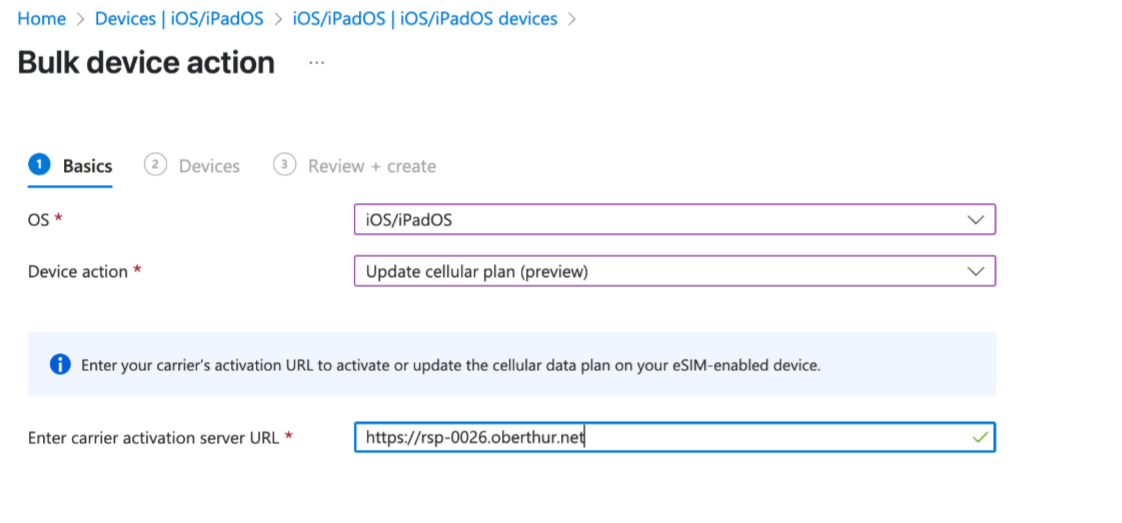Go to the Review + create tab label

(372, 166)
